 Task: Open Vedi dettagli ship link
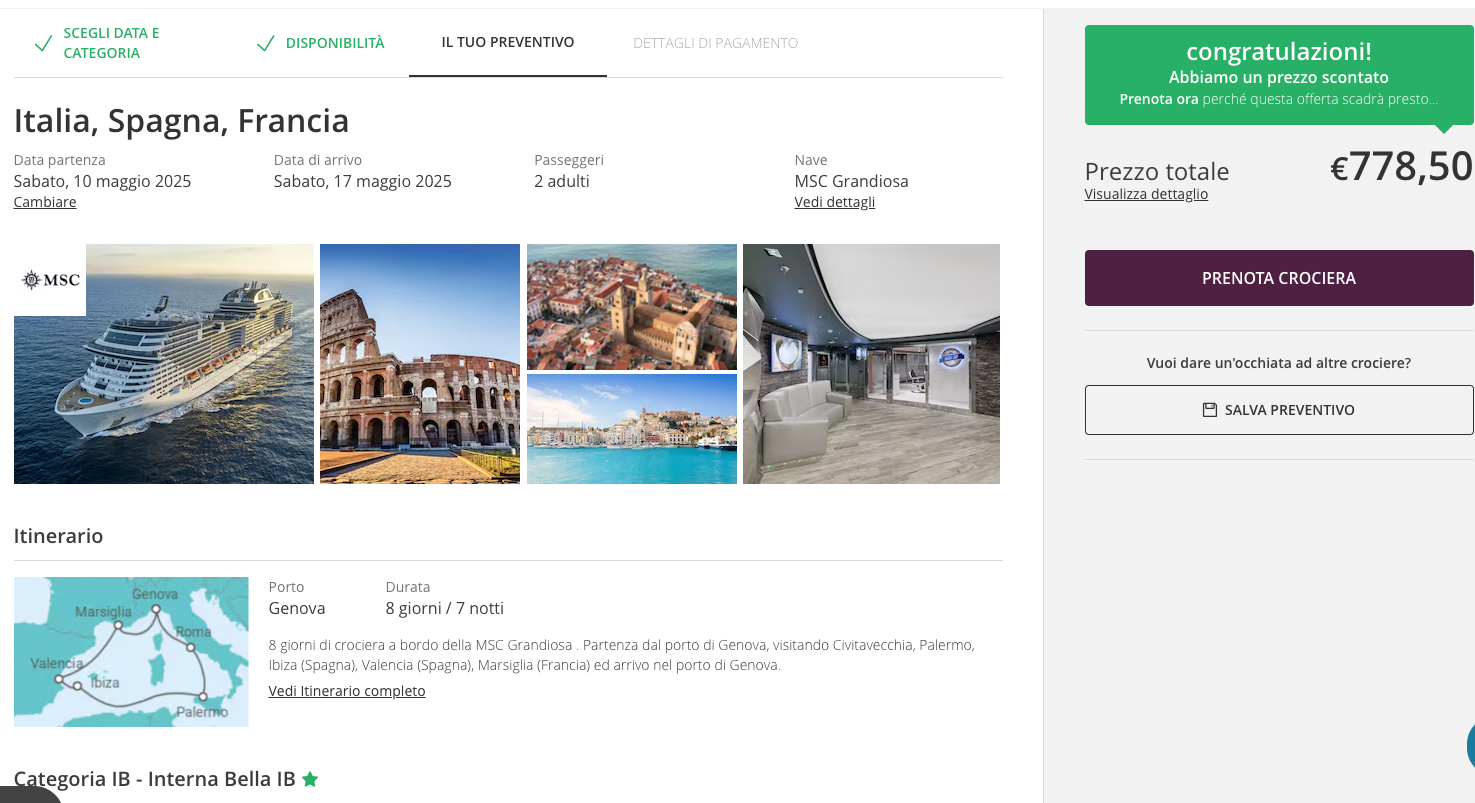coord(835,202)
